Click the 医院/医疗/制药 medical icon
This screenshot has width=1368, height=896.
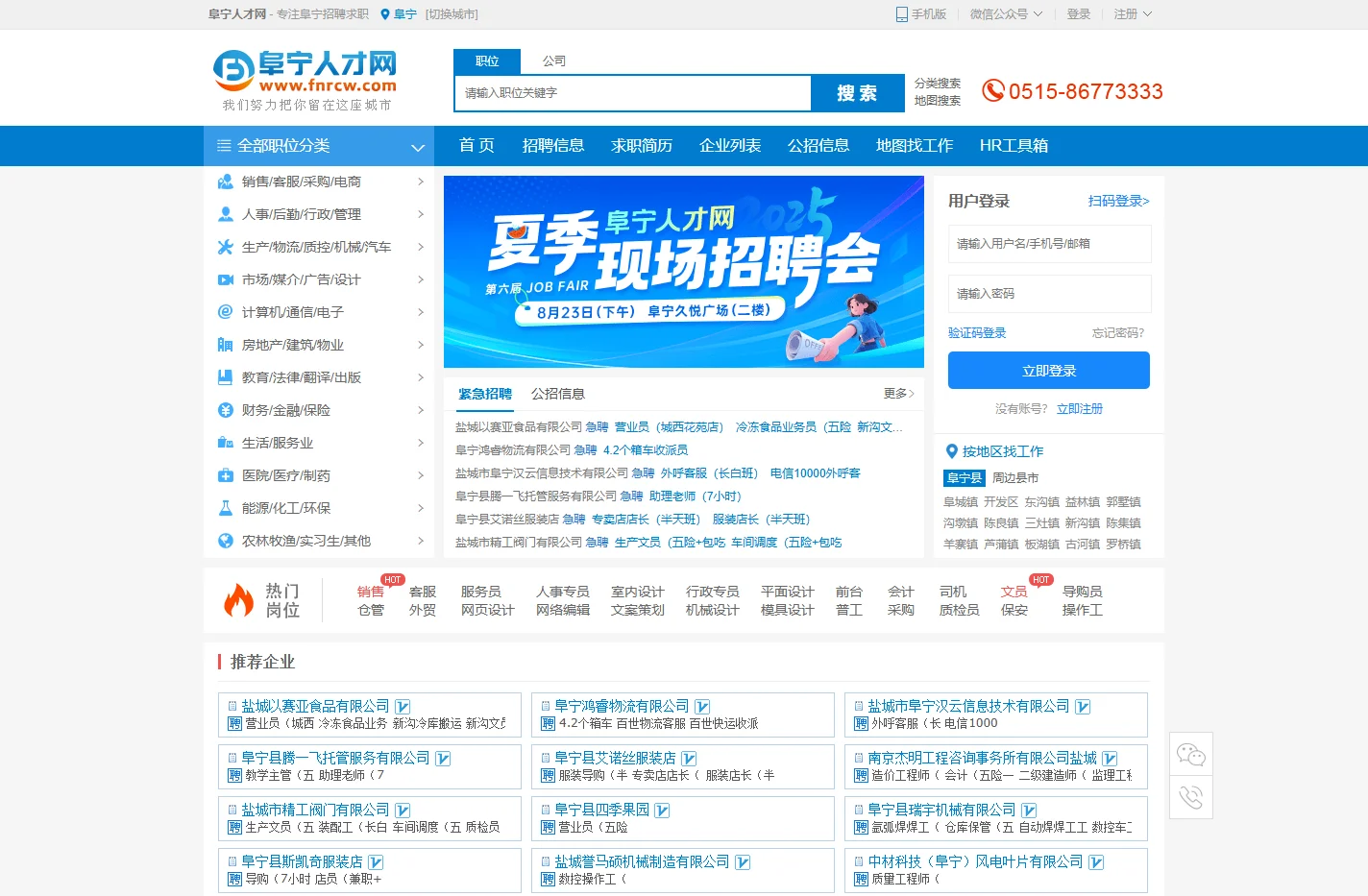[226, 475]
